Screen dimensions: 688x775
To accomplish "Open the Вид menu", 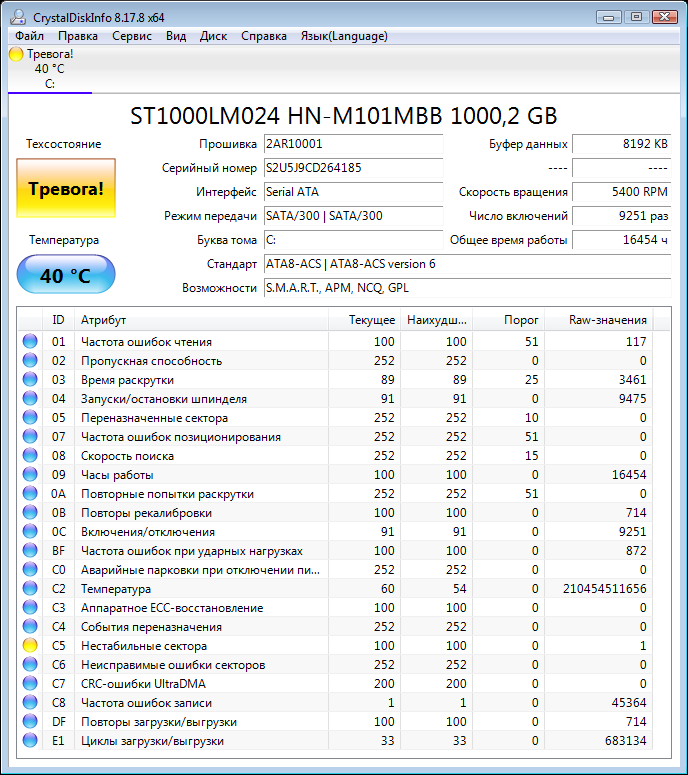I will click(176, 36).
